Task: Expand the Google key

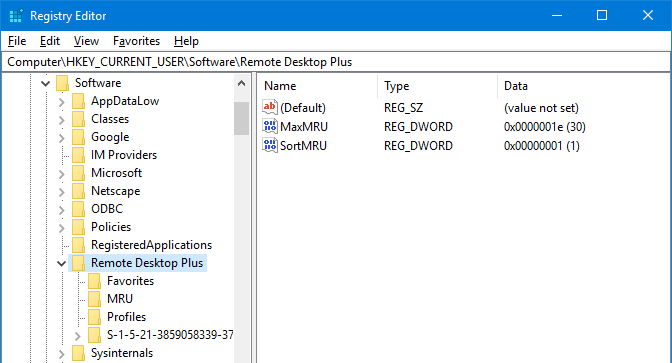Action: 62,138
